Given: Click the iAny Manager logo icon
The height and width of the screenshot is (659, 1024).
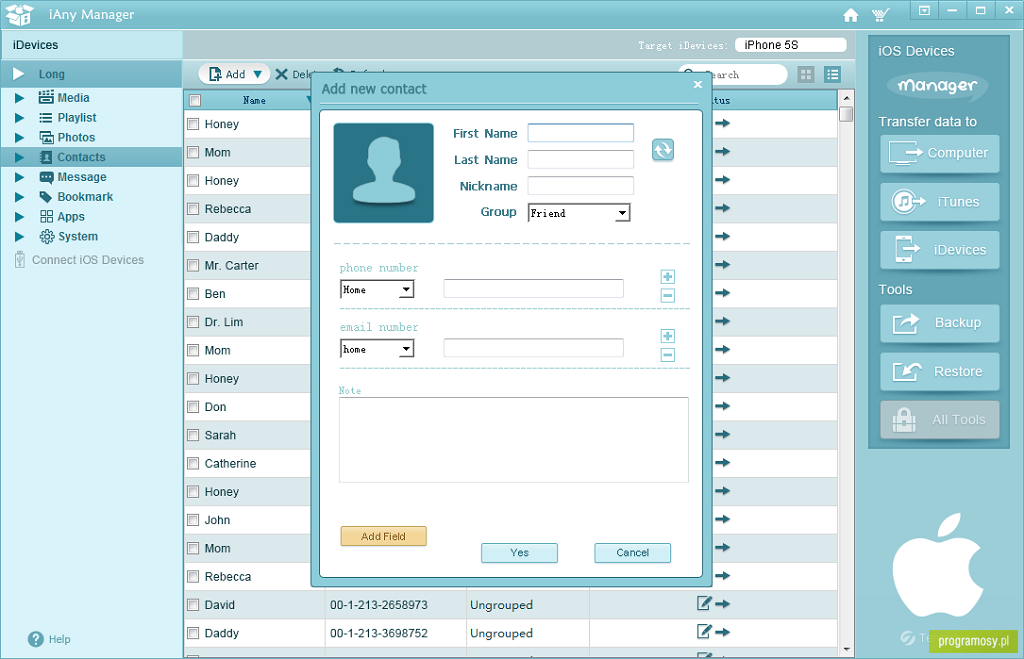Looking at the screenshot, I should pos(19,14).
